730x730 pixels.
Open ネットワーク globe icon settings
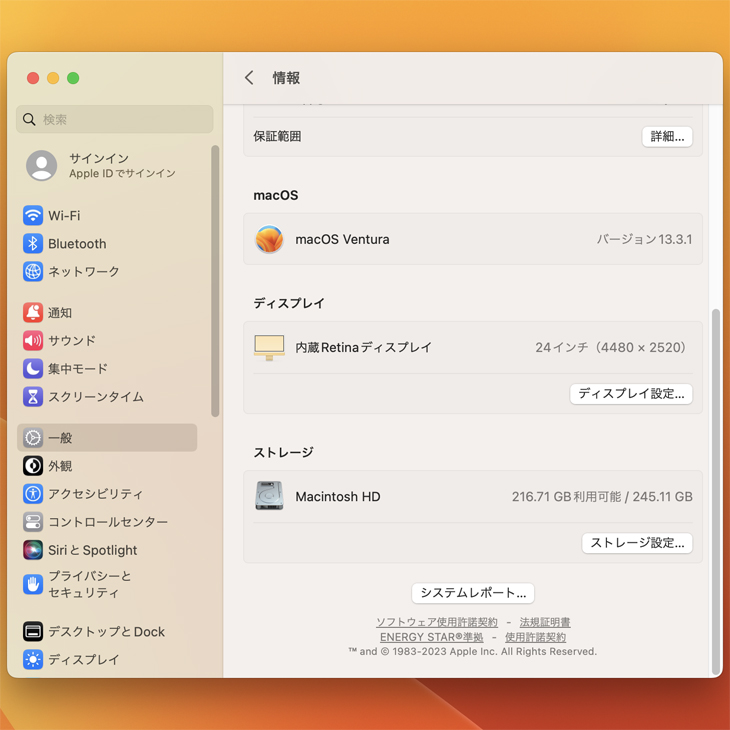point(33,272)
